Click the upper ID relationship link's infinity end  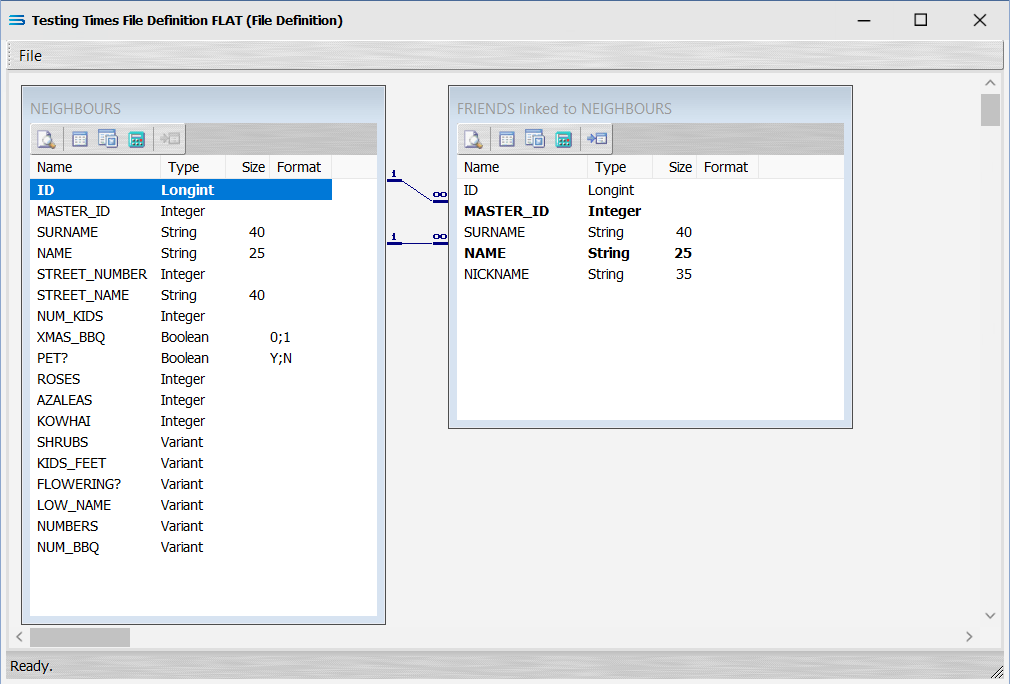440,196
